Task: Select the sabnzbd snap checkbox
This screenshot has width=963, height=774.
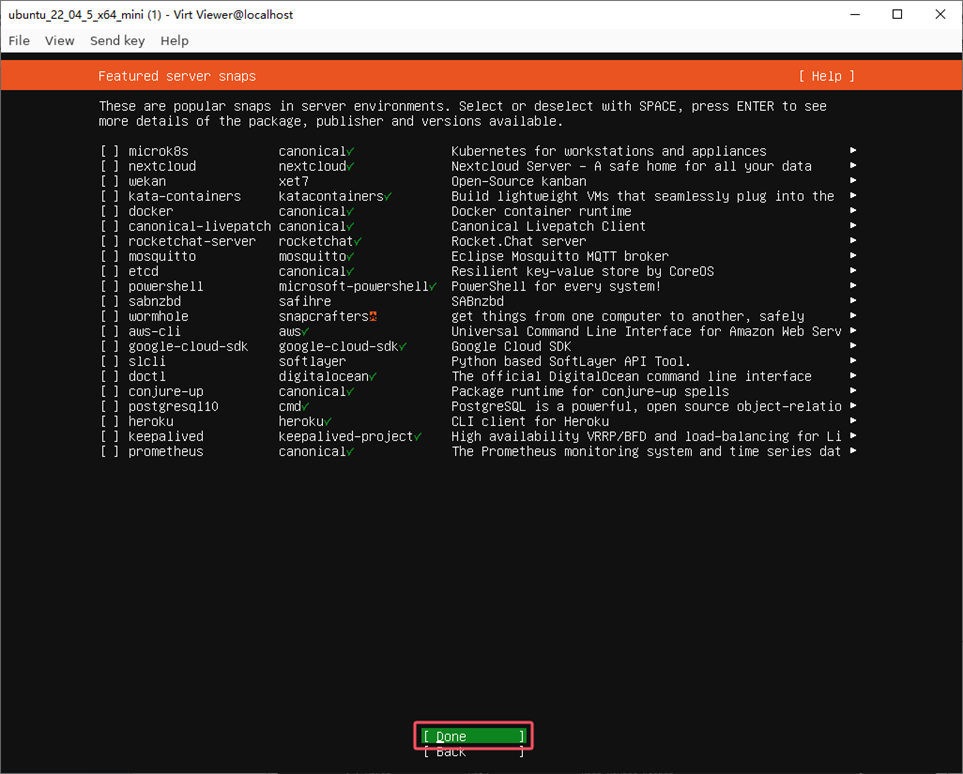Action: [x=109, y=302]
